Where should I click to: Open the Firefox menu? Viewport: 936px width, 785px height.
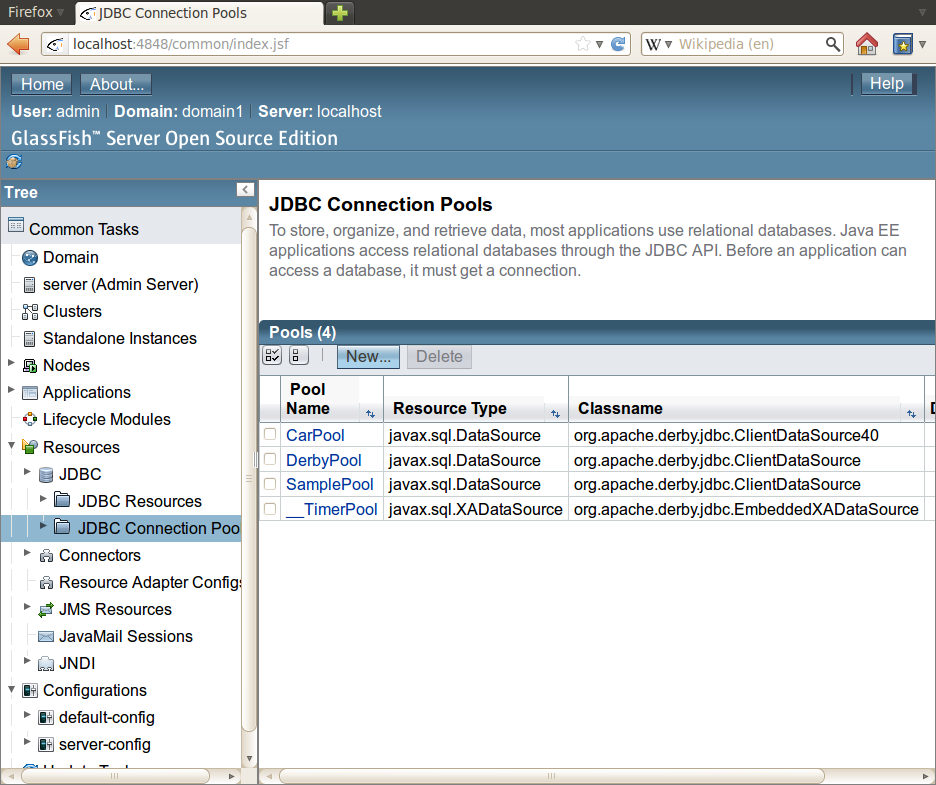tap(36, 12)
